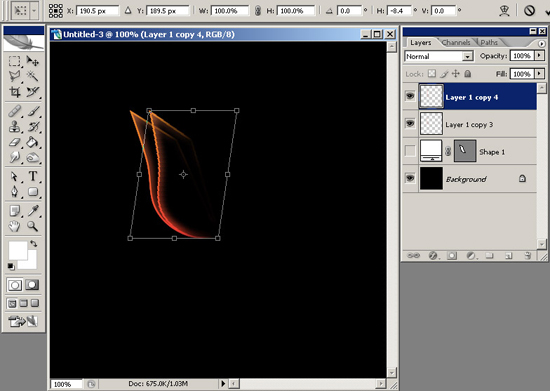The width and height of the screenshot is (550, 391).
Task: Toggle lock all
Action: (468, 74)
